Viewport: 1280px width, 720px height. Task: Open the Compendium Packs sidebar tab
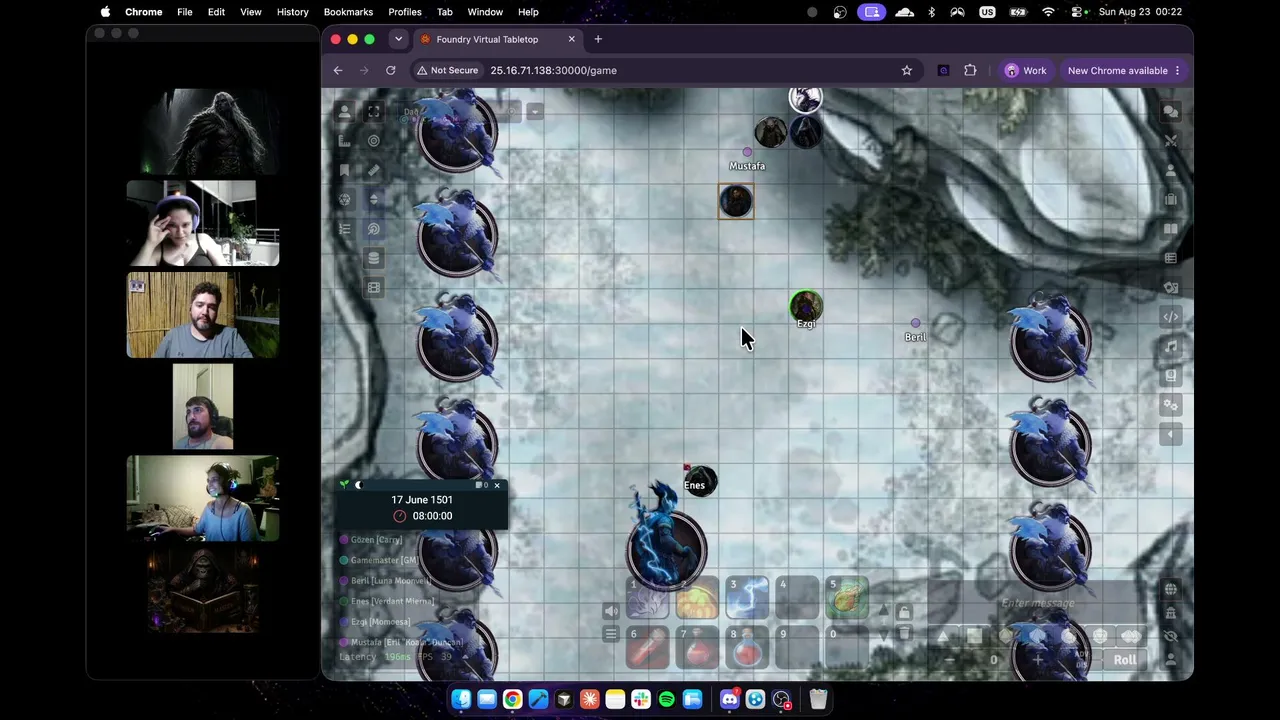coord(1171,376)
